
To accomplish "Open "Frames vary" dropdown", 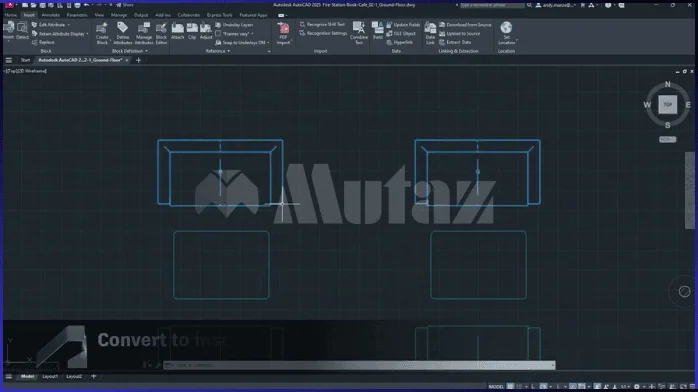I will click(x=252, y=34).
